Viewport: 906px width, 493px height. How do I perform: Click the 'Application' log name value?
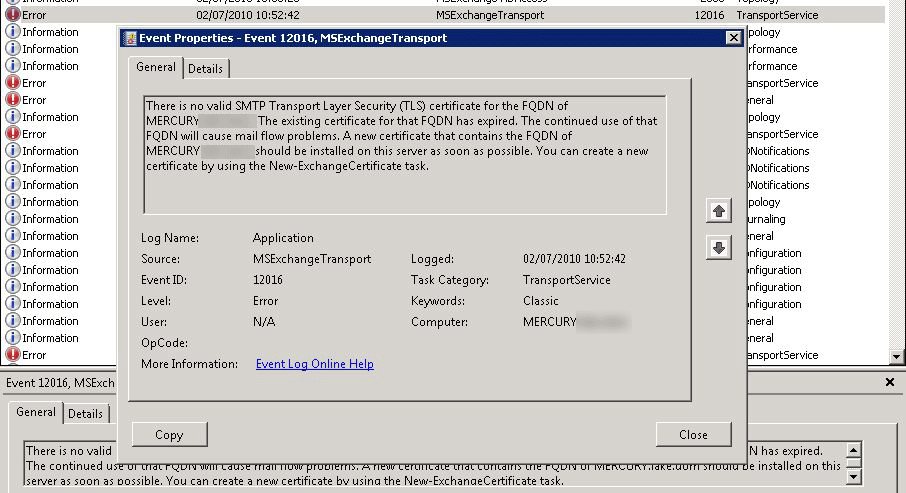(x=283, y=238)
